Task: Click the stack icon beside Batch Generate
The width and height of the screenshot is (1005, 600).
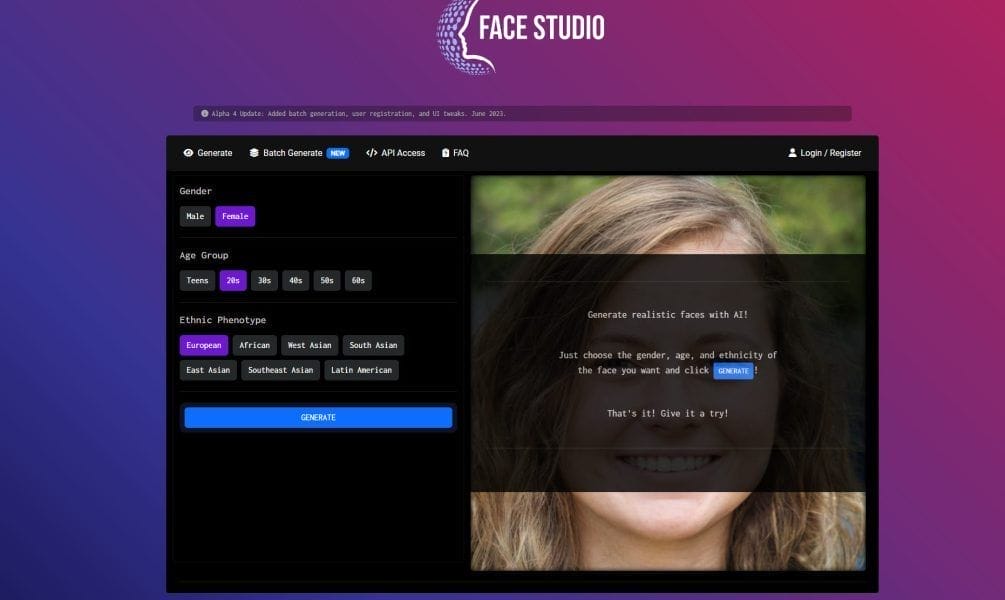Action: (x=254, y=153)
